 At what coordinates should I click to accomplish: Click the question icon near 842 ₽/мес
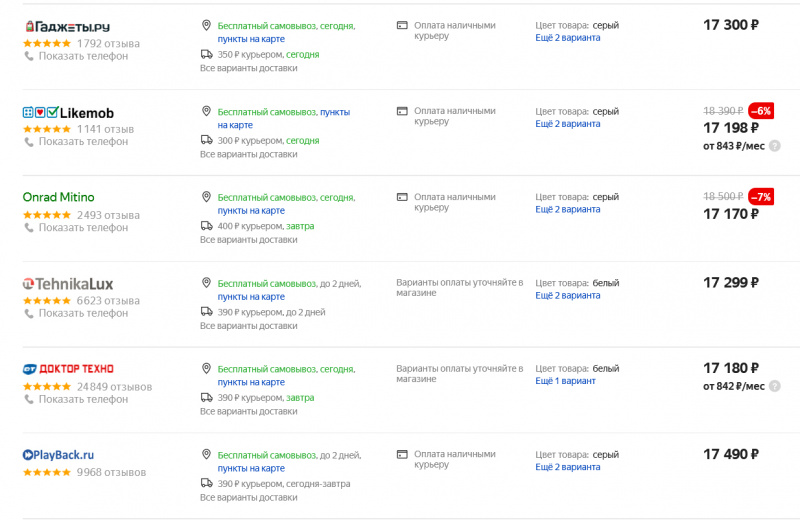pos(774,386)
